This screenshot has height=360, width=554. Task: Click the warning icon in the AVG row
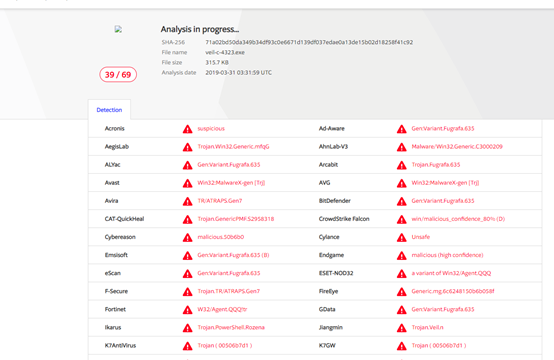402,183
